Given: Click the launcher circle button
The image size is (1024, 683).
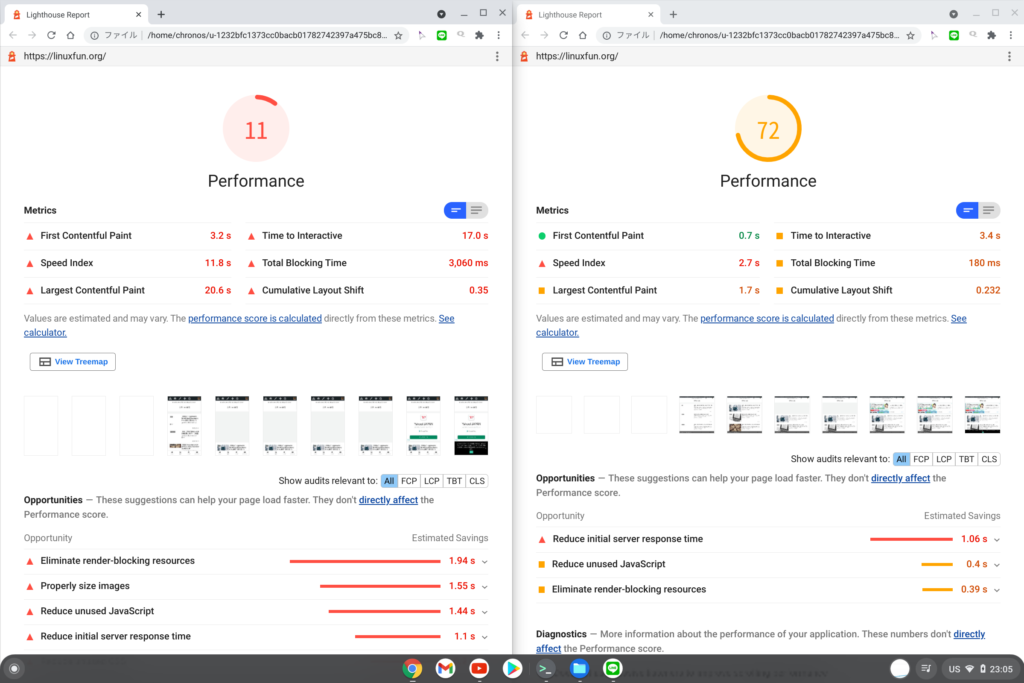Looking at the screenshot, I should point(14,669).
